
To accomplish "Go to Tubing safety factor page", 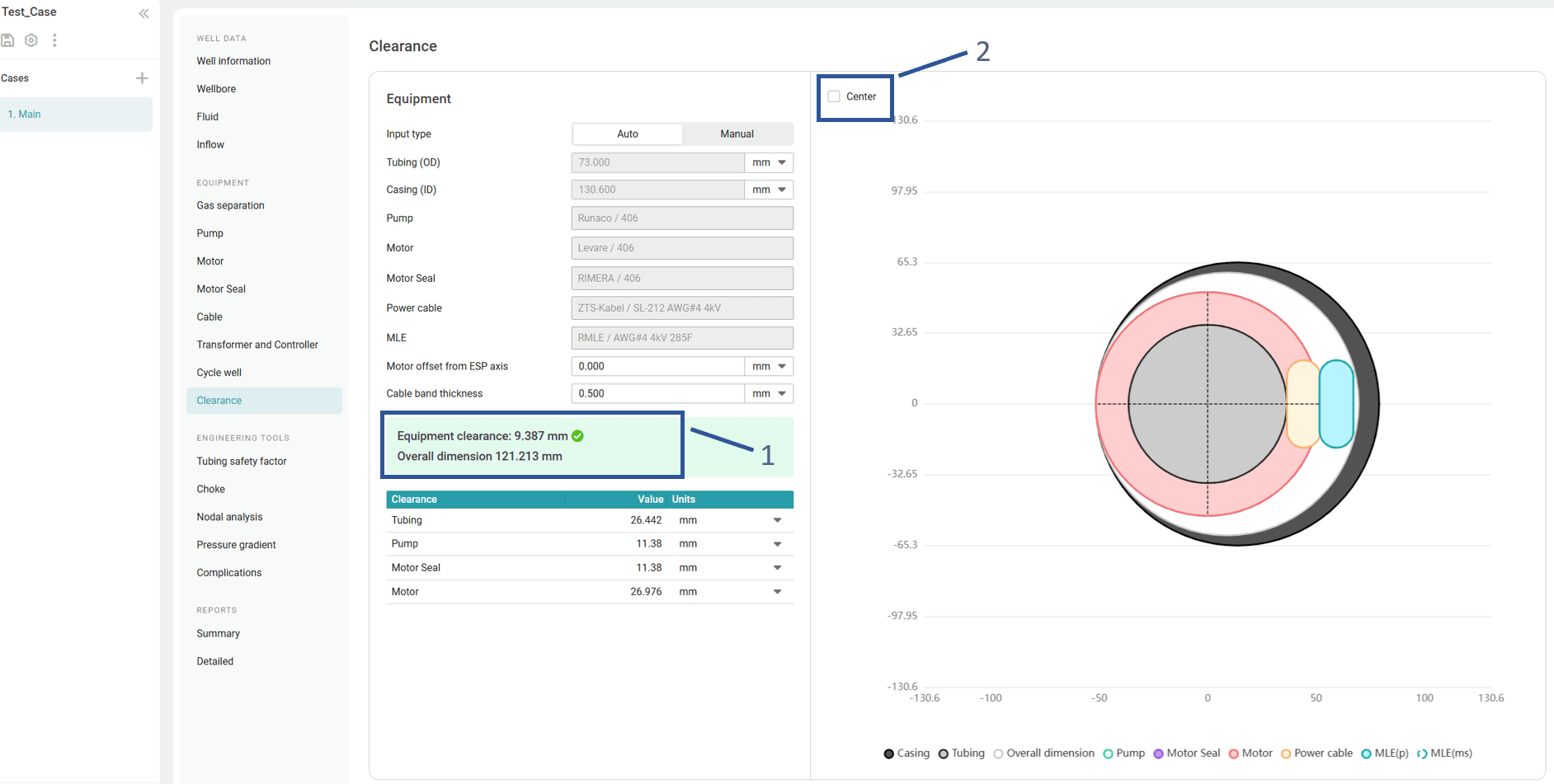I will coord(241,462).
